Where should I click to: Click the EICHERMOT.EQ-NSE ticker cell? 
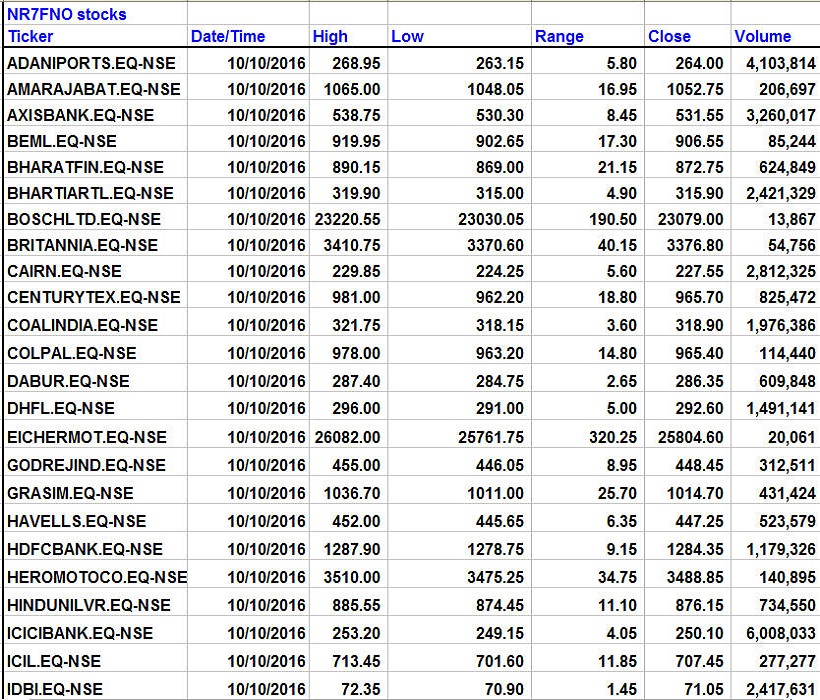coord(87,437)
